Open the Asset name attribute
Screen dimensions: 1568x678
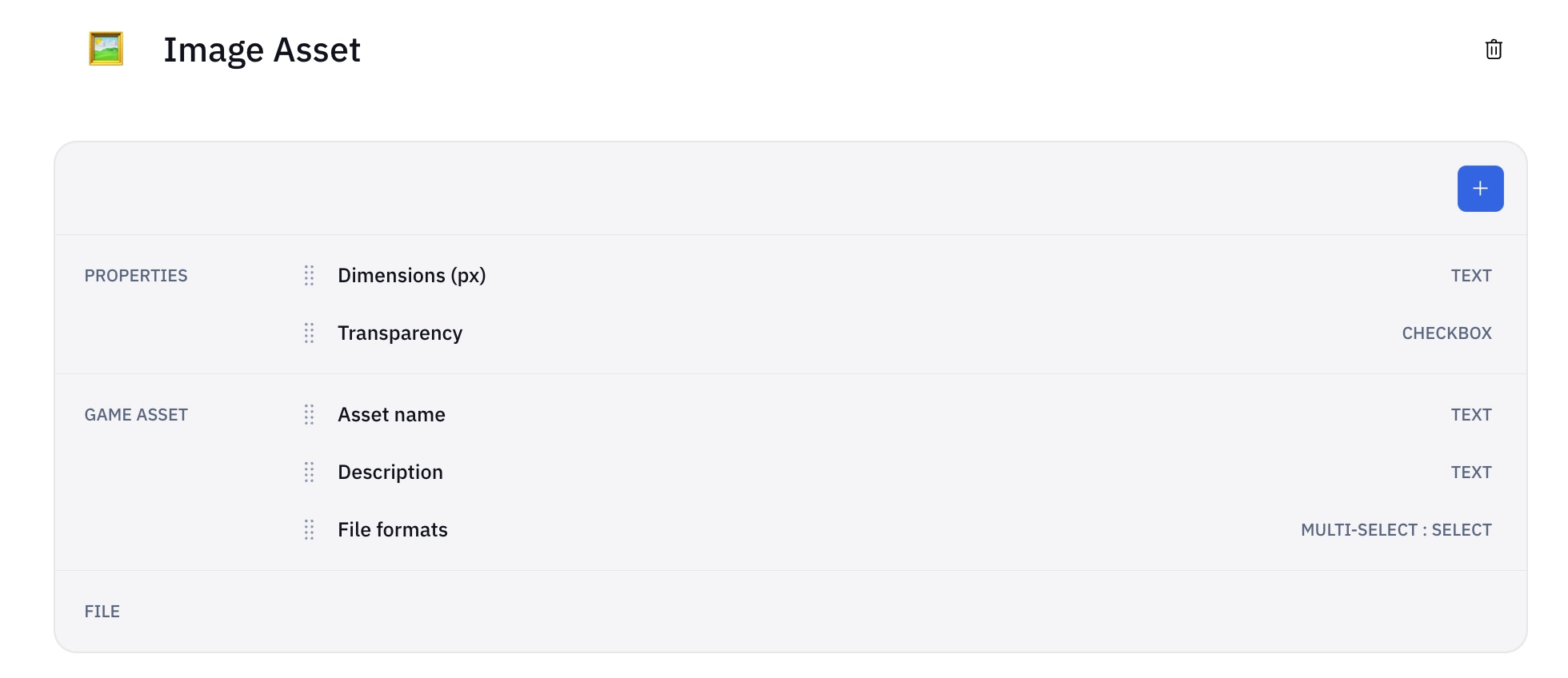(x=391, y=415)
